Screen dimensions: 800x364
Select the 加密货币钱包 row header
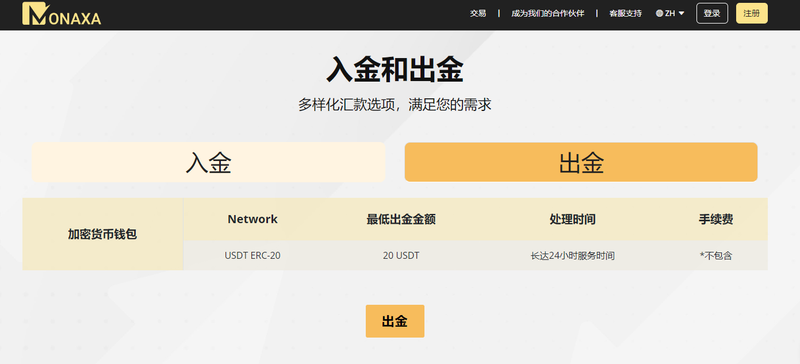[x=103, y=234]
